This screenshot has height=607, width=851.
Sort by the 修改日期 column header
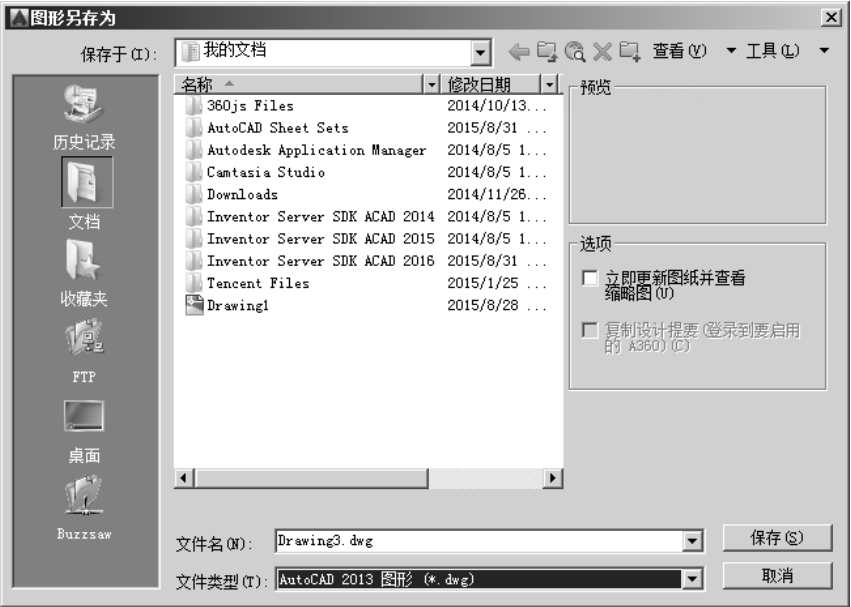pos(491,85)
